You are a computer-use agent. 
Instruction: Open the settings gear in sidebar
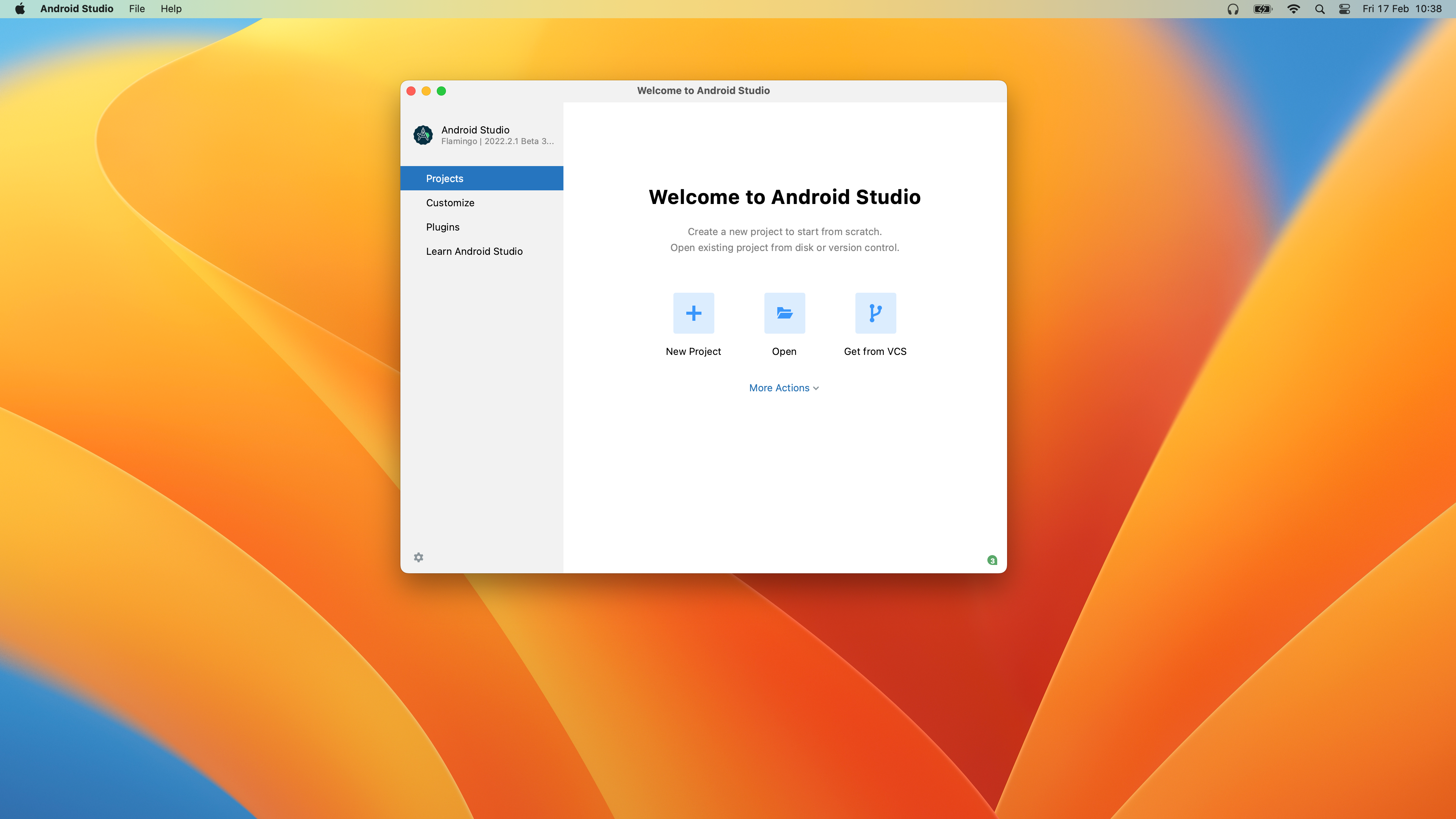click(x=418, y=557)
